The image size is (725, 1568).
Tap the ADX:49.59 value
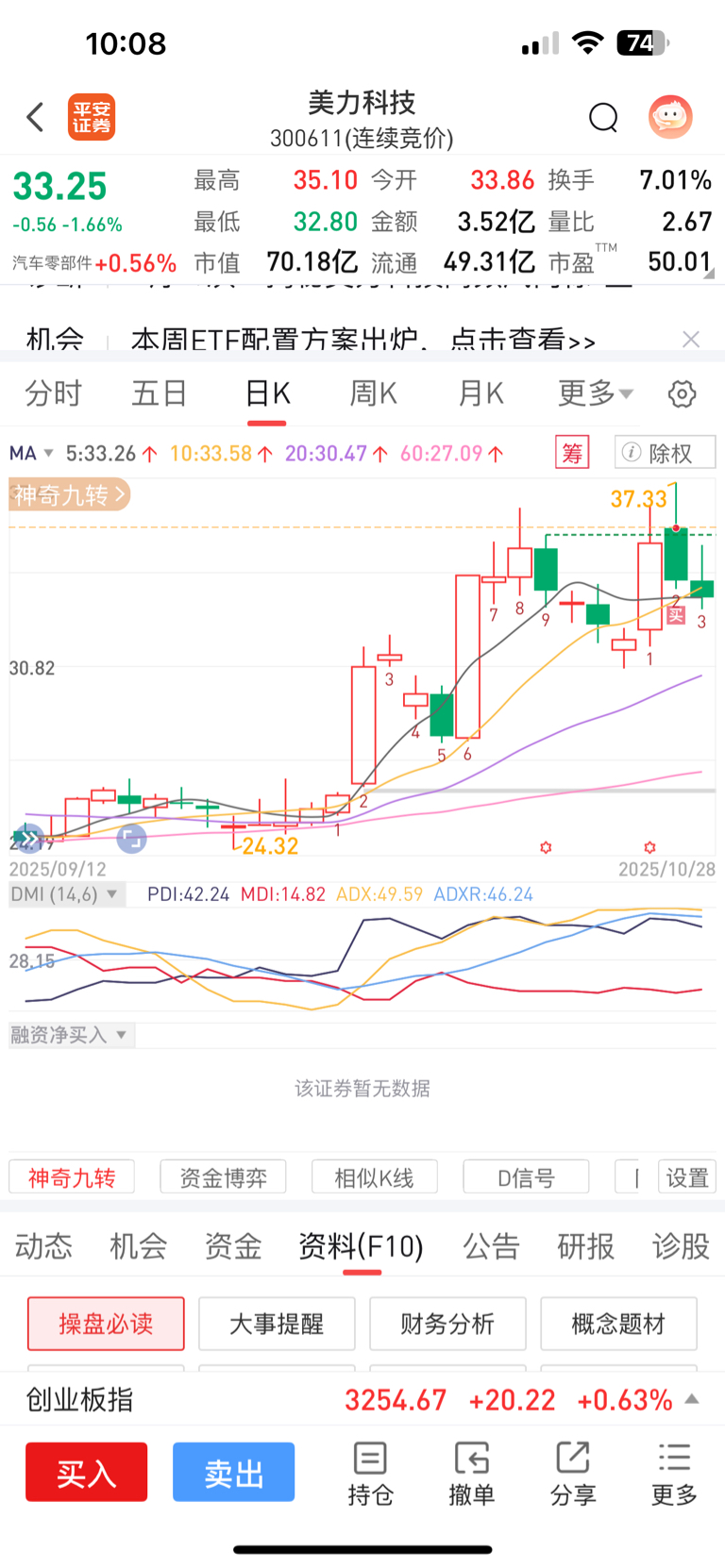tap(379, 894)
